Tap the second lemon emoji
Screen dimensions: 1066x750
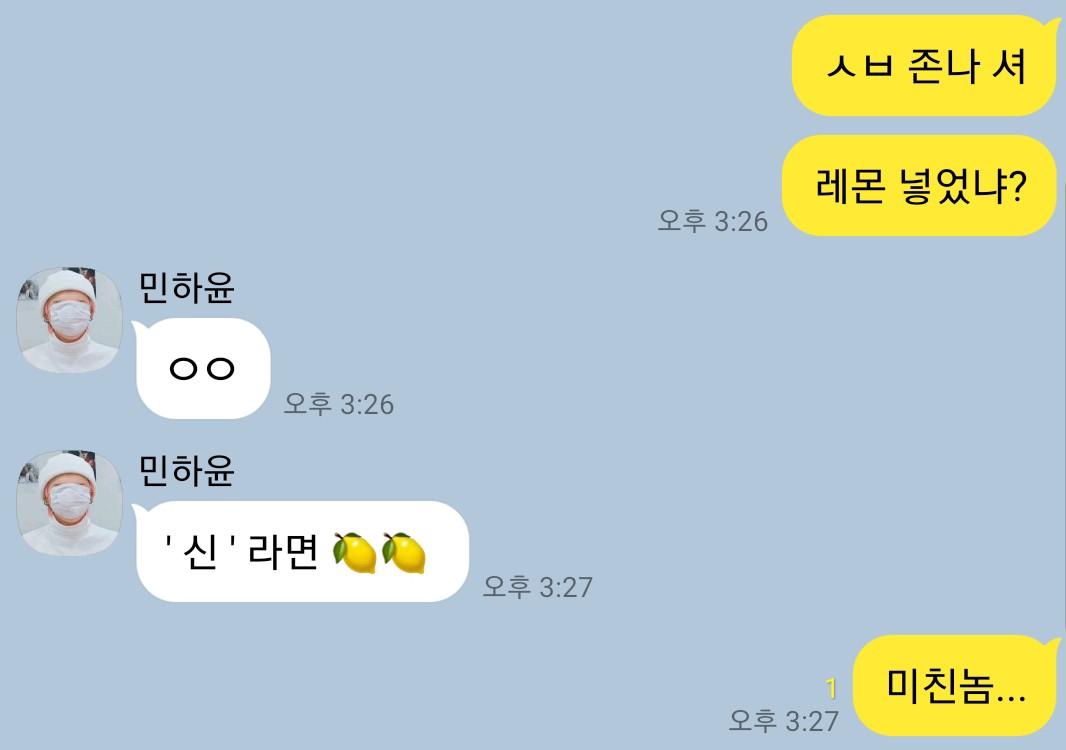click(404, 553)
